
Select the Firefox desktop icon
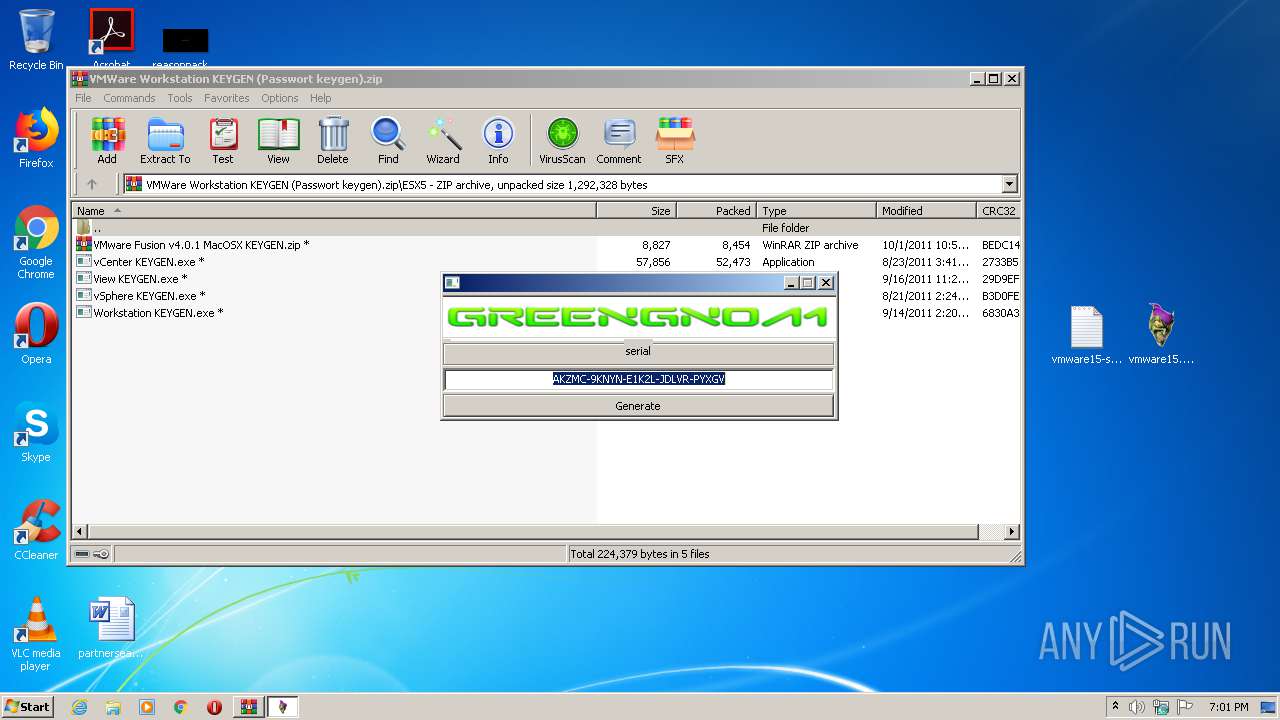[36, 138]
